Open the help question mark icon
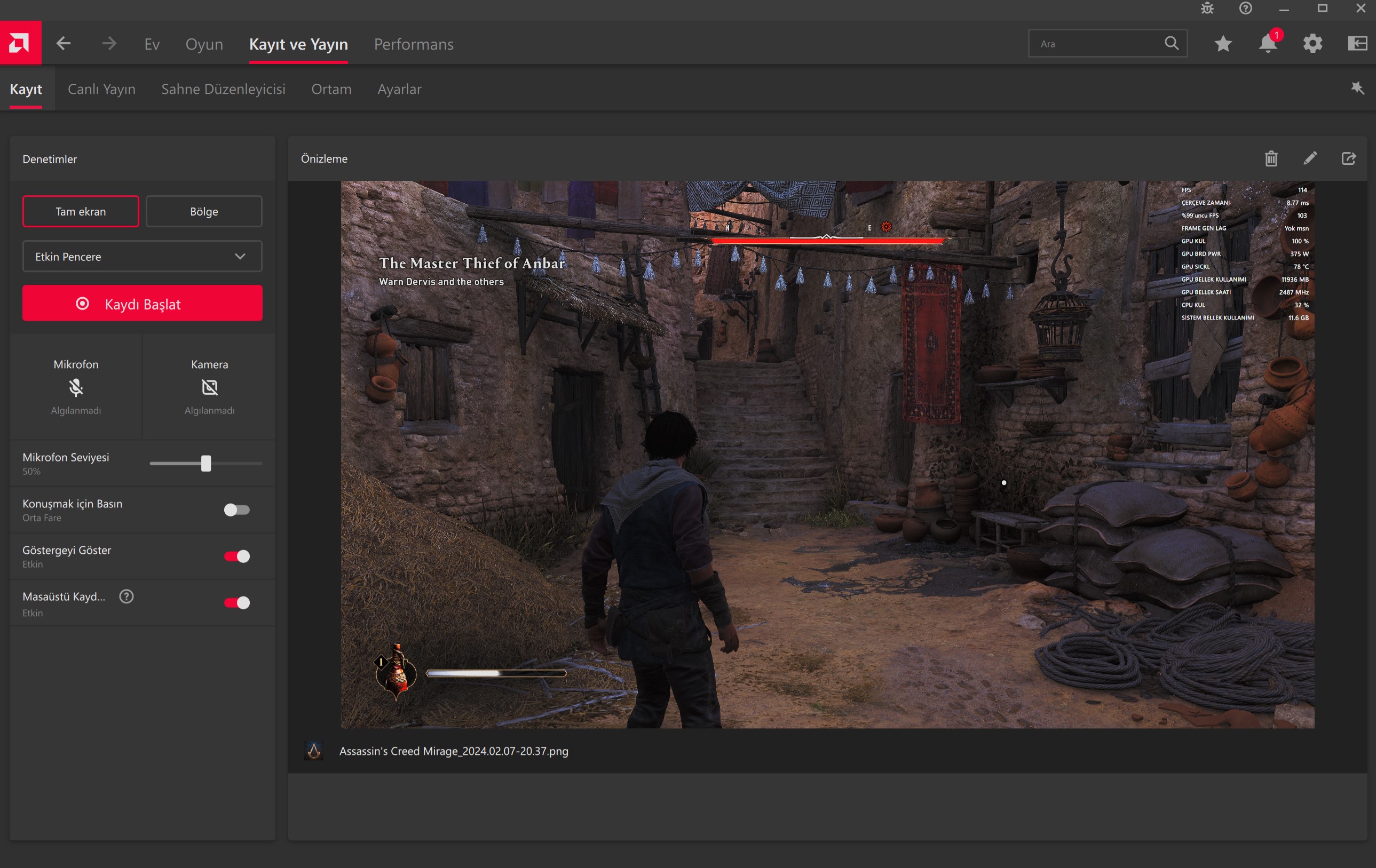The width and height of the screenshot is (1376, 868). click(1246, 9)
